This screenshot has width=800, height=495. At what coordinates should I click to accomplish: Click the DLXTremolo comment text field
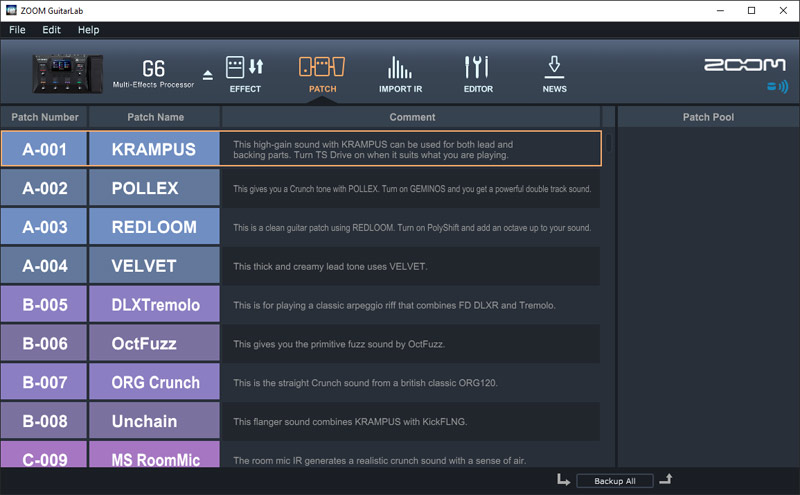tap(410, 305)
